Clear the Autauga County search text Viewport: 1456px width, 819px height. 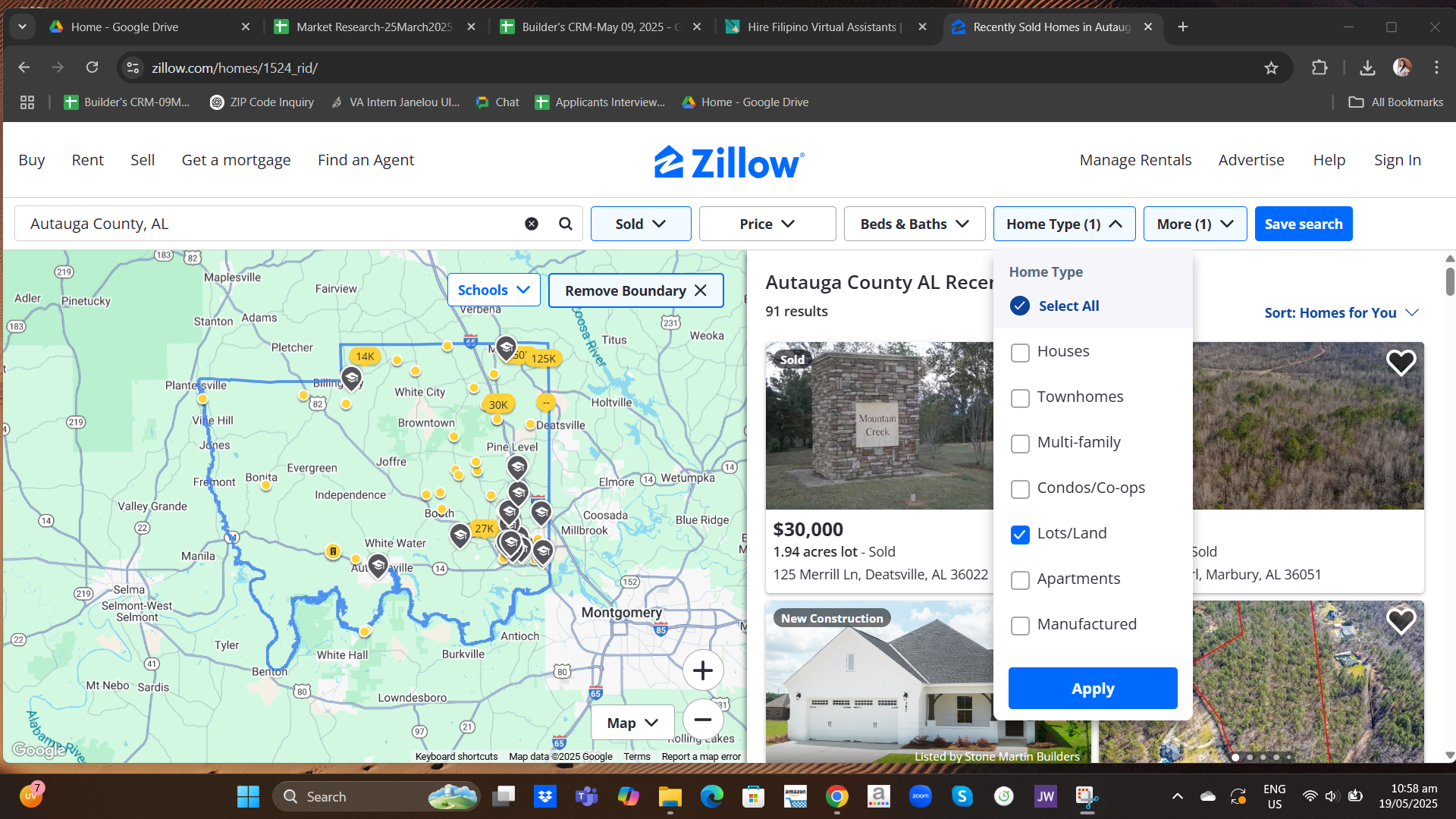coord(532,224)
